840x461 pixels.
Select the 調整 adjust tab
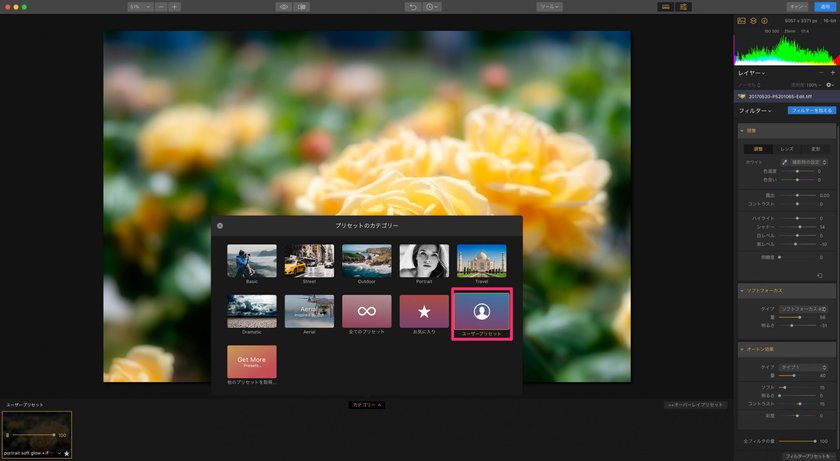[759, 149]
